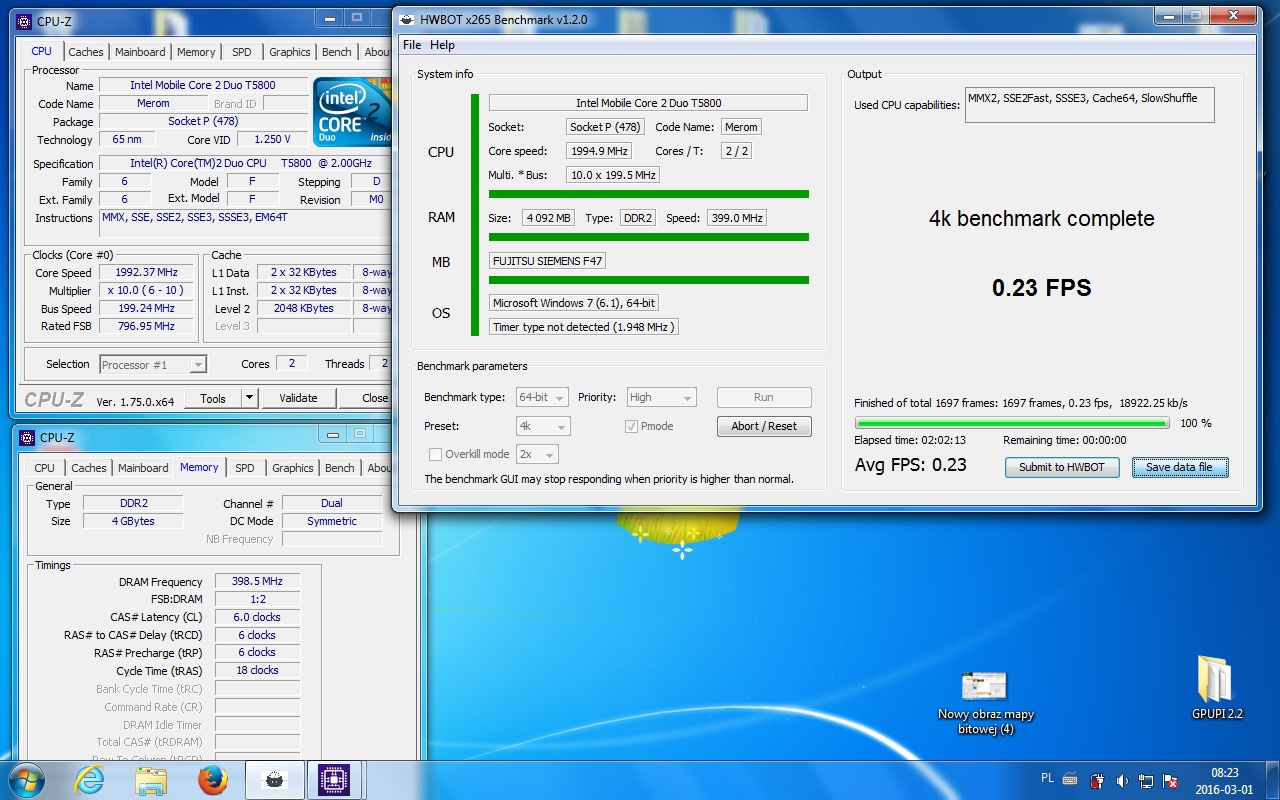Click the Show desktop strip at the taskbar end

[x=1272, y=780]
